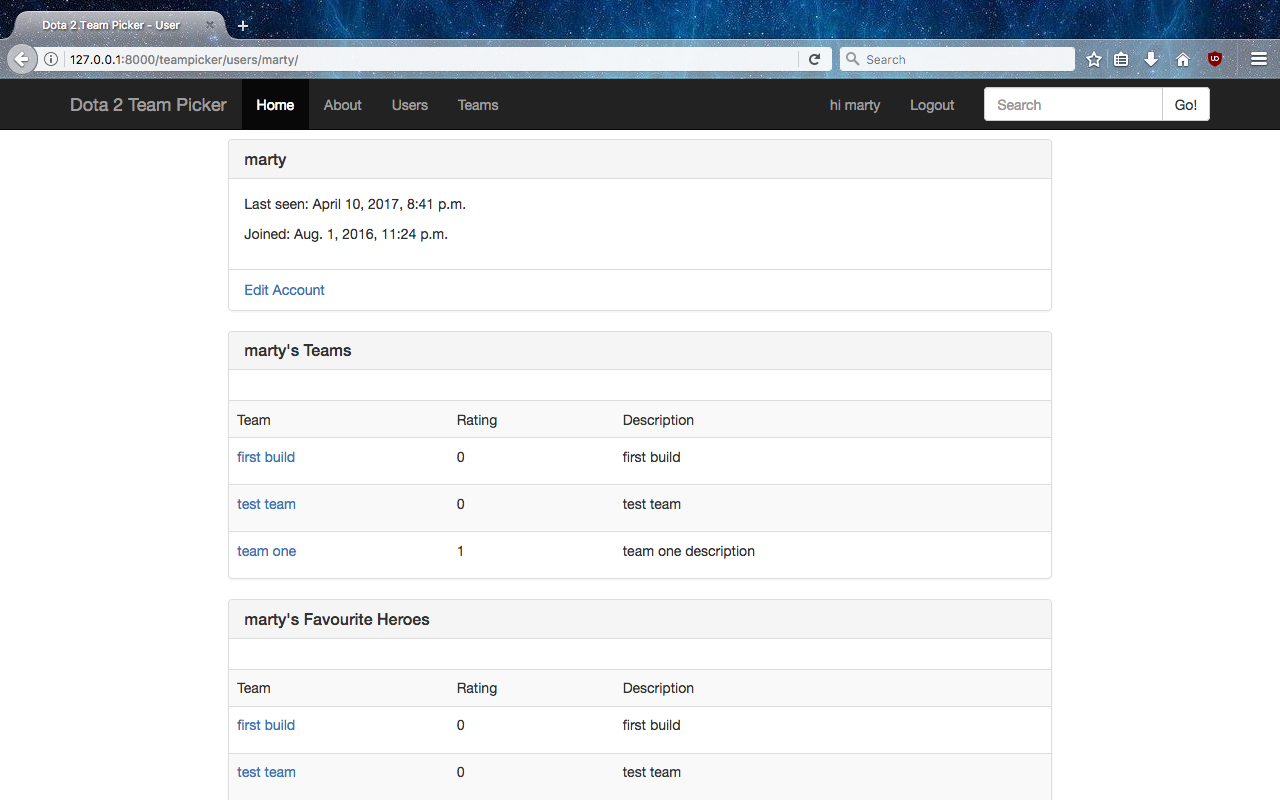Open the uBlock Origin shield icon

[1215, 59]
